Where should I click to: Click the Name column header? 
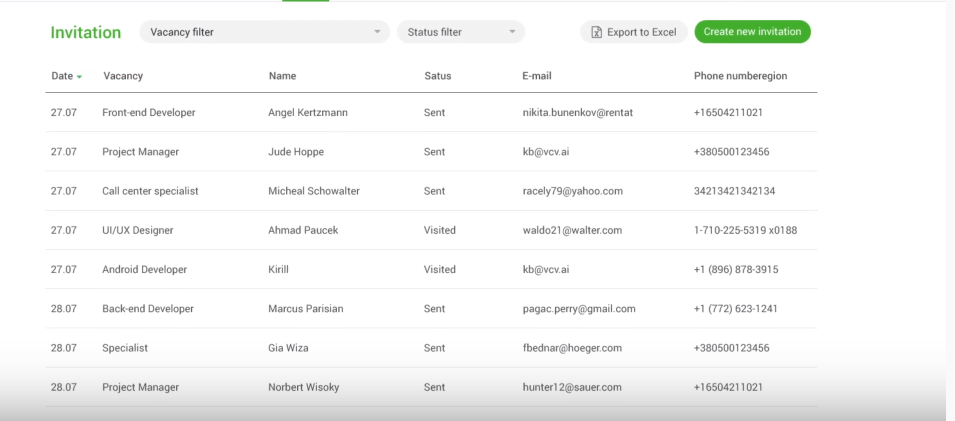click(282, 76)
